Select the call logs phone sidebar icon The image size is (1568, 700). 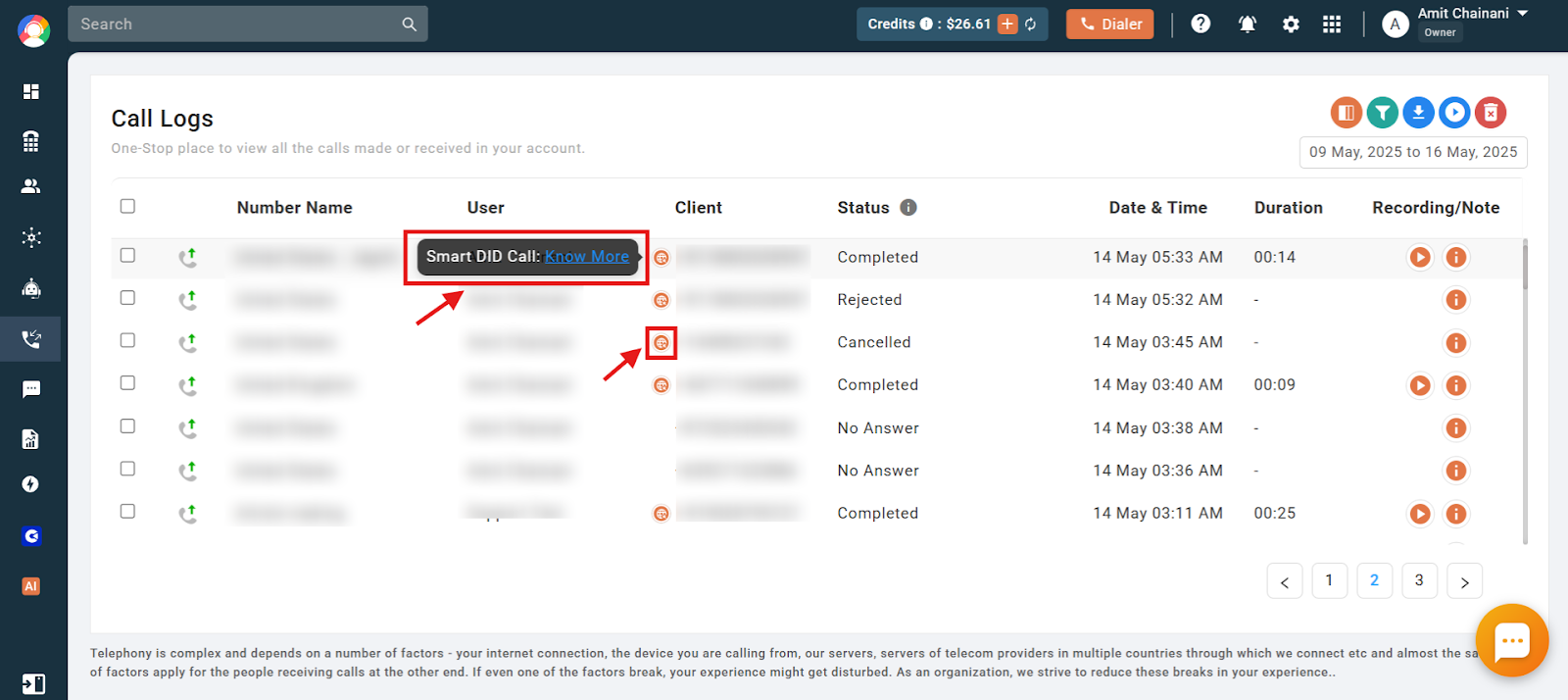[31, 339]
